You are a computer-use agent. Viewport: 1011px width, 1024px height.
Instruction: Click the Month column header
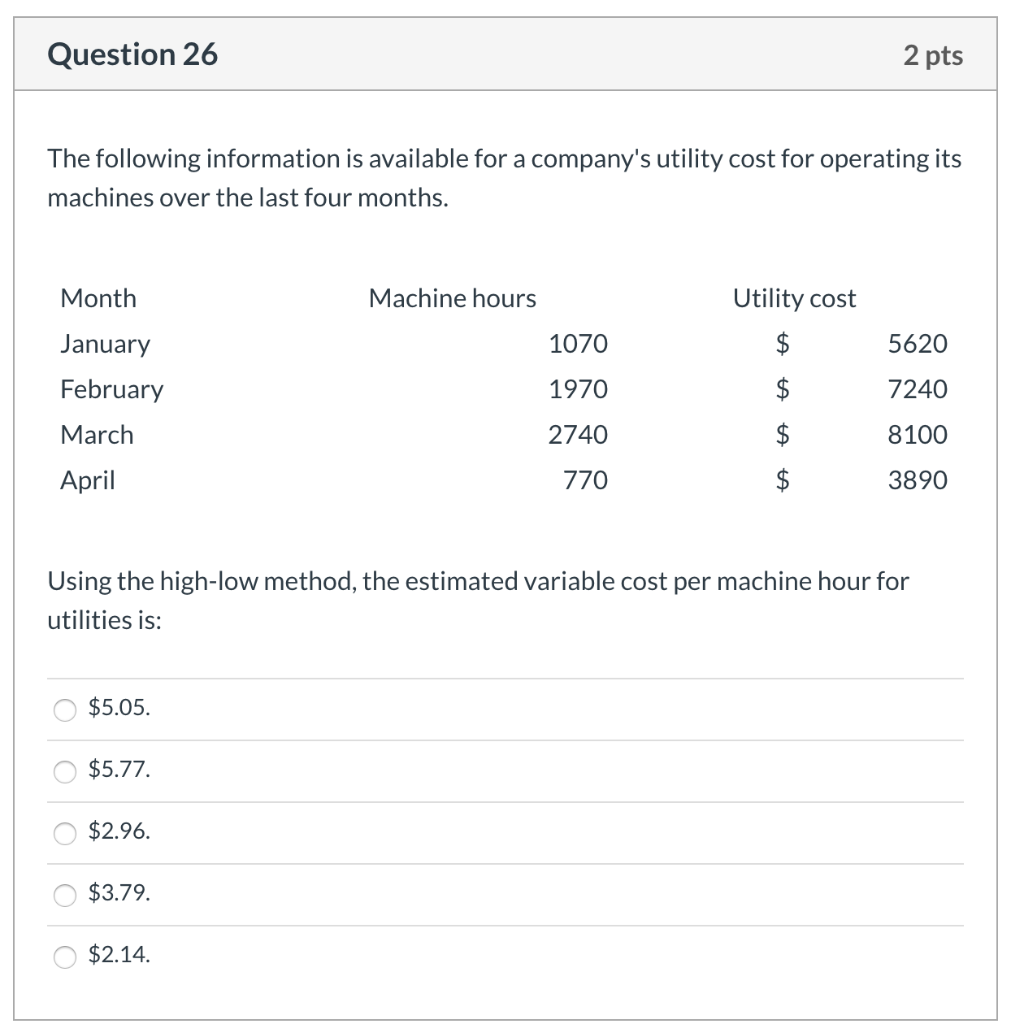(x=98, y=298)
